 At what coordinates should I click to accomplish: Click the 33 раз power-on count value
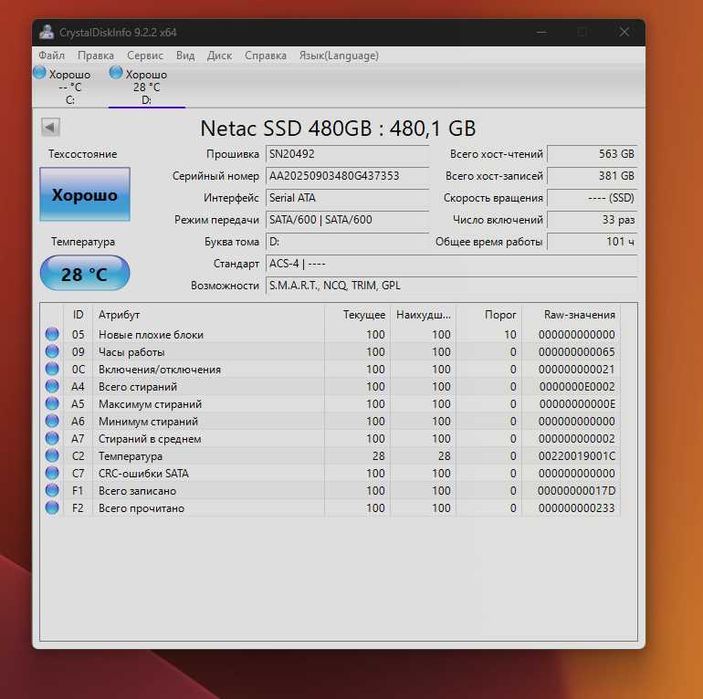tap(592, 220)
